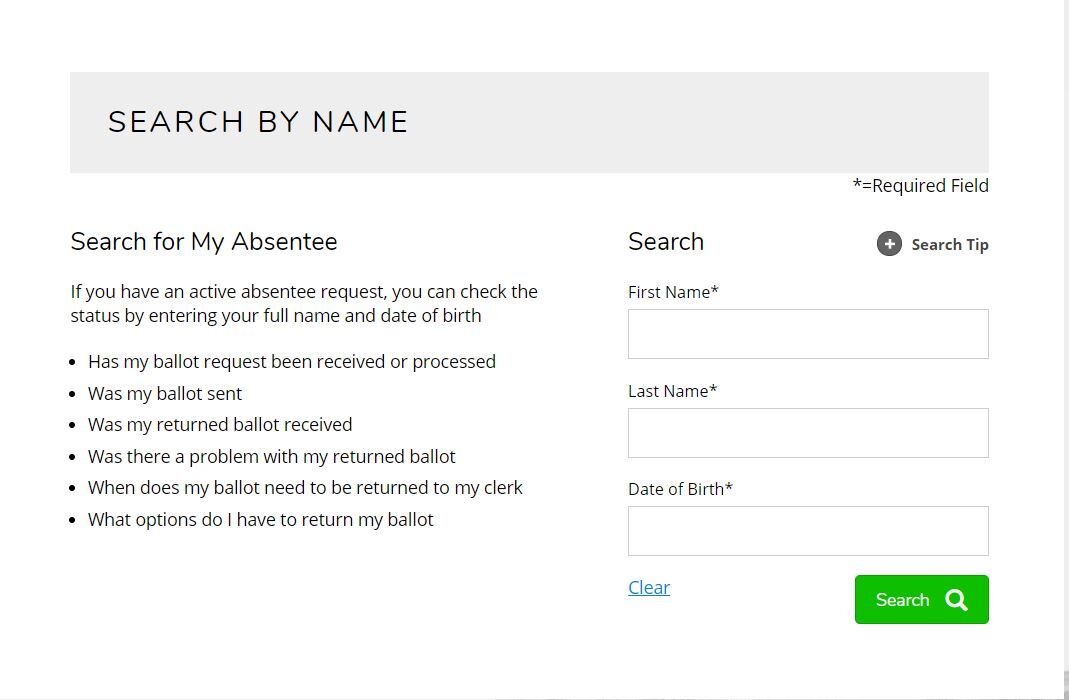
Task: Click the bullet about returning my ballot options
Action: pos(260,519)
